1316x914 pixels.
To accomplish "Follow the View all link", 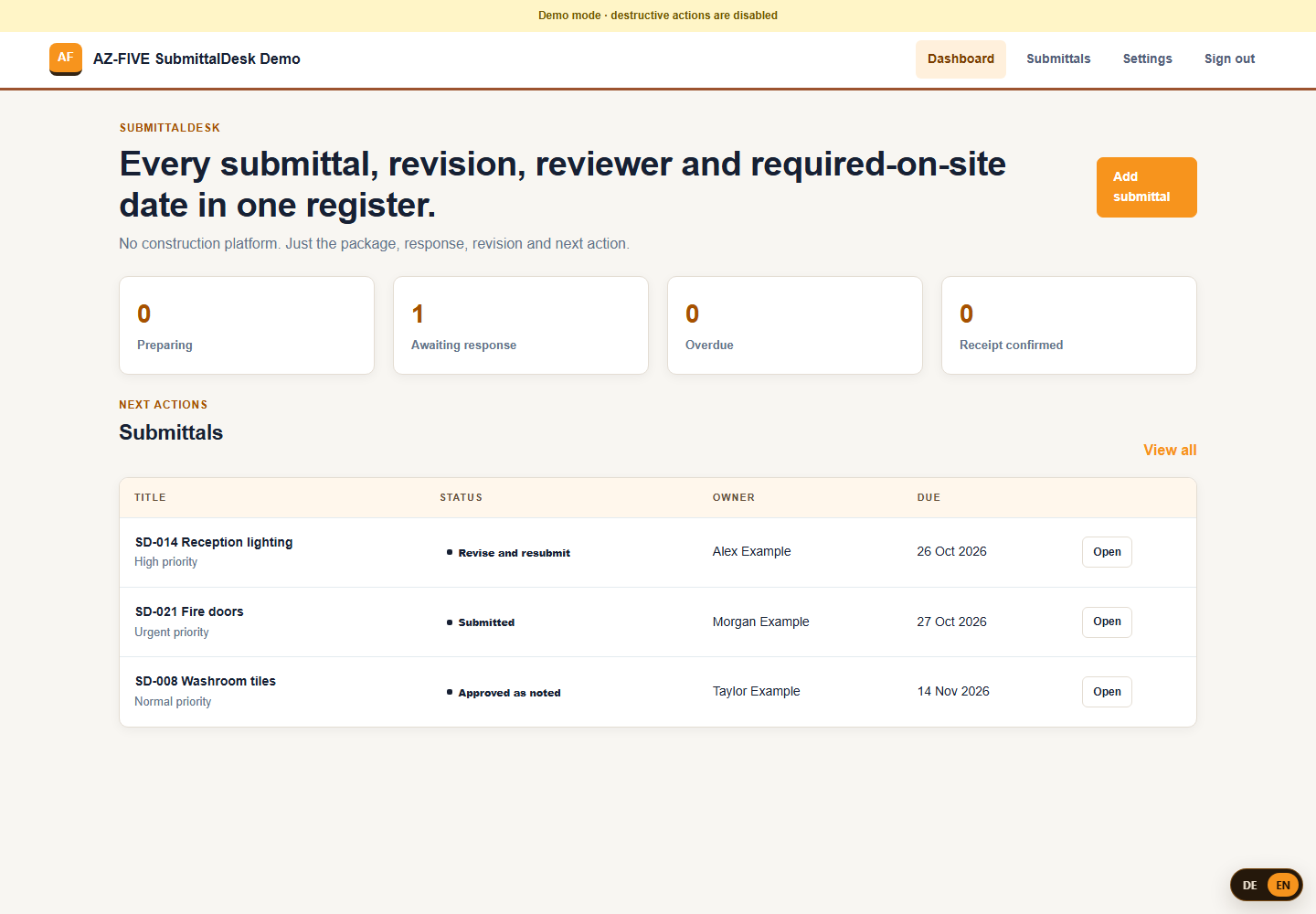I will click(x=1170, y=450).
